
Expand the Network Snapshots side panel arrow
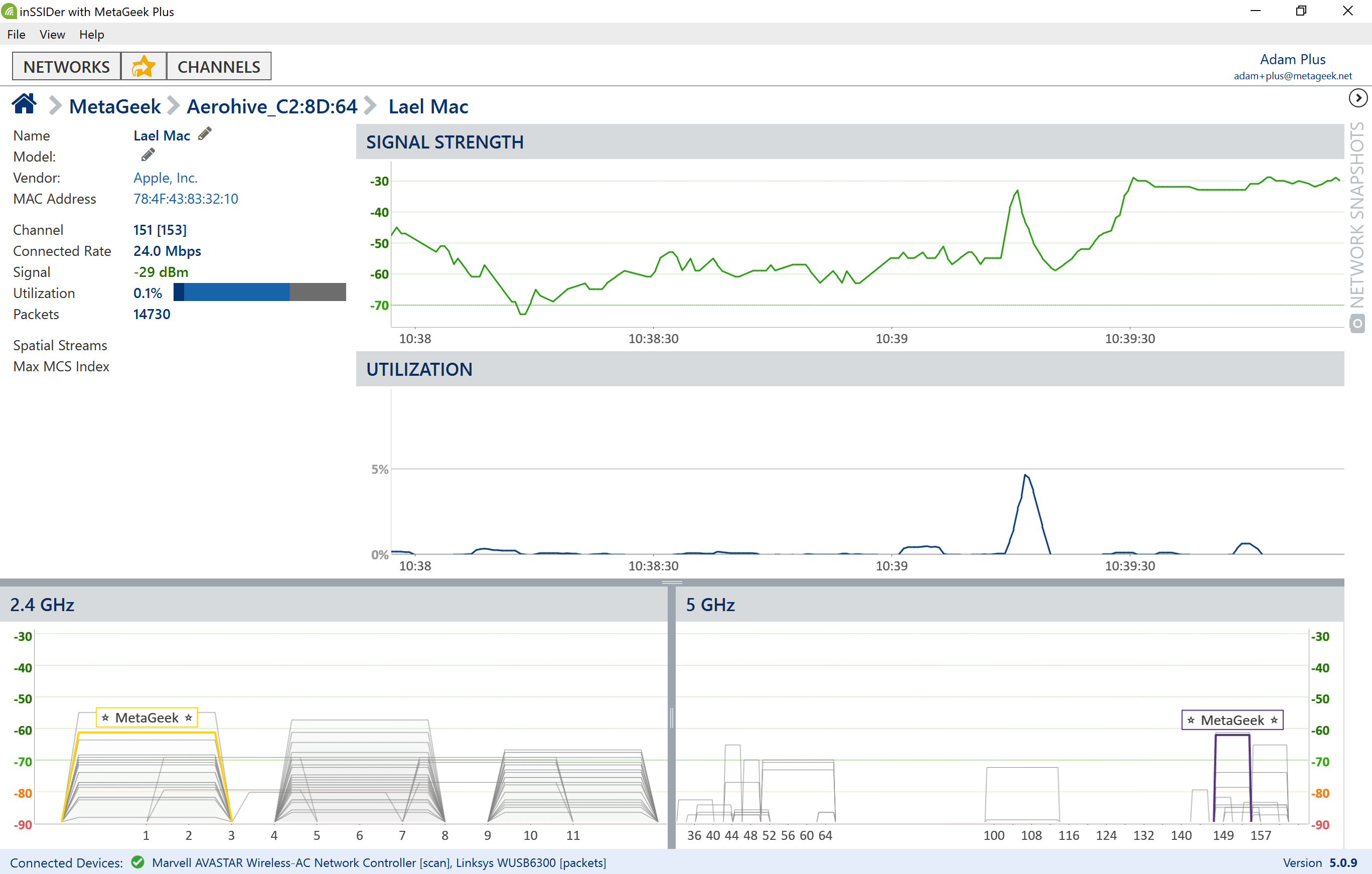click(1358, 98)
